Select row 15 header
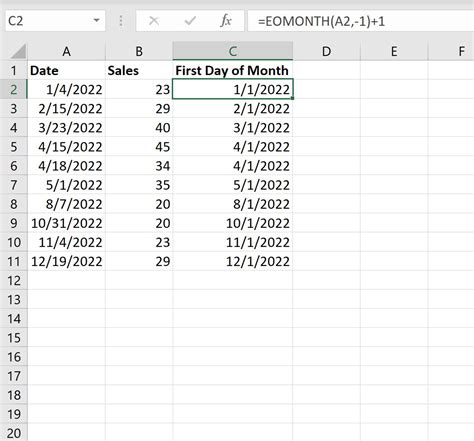This screenshot has height=441, width=474. click(x=14, y=338)
